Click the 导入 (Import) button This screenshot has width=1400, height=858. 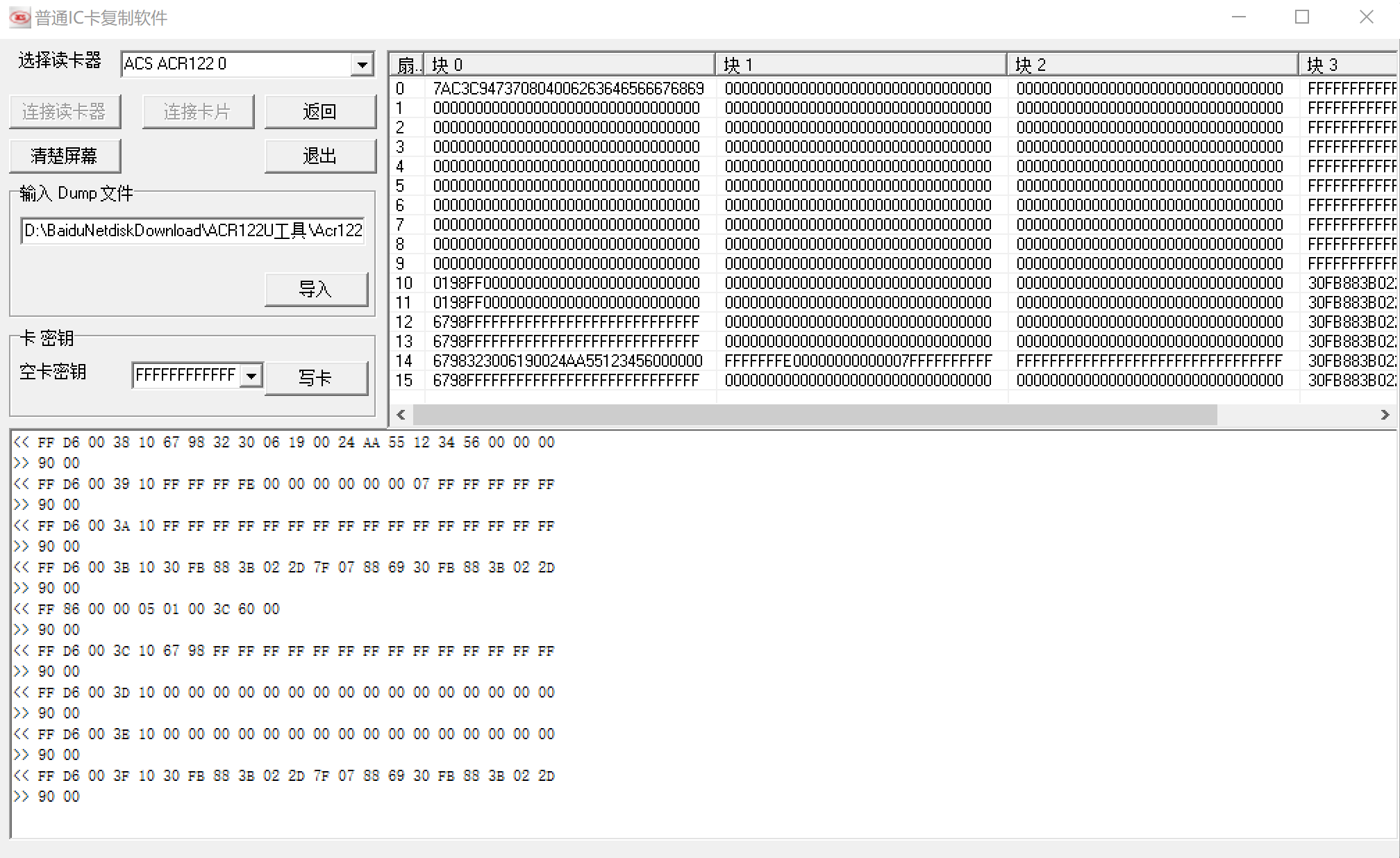pos(316,289)
